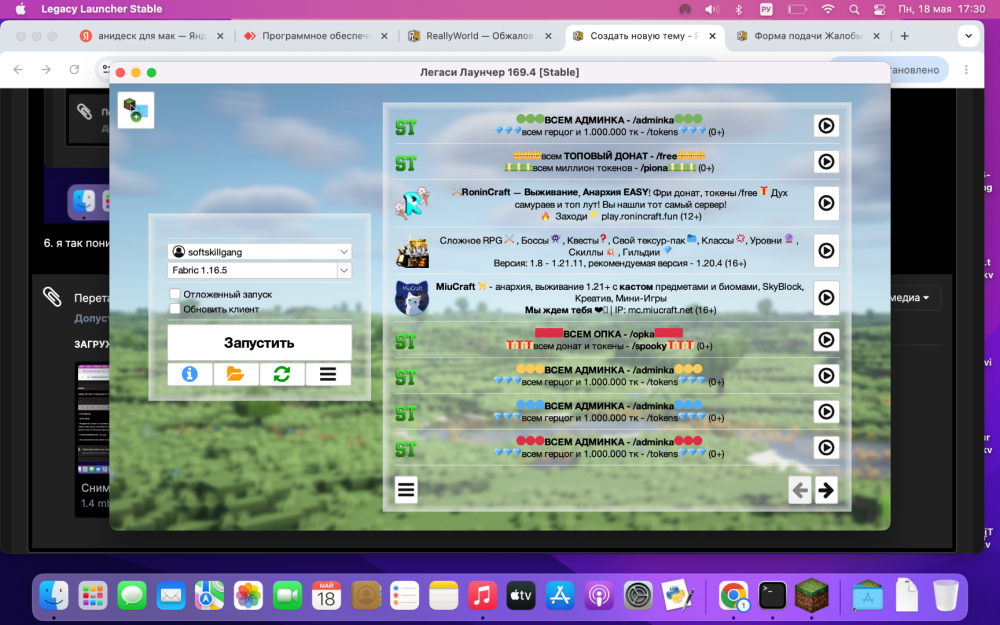The height and width of the screenshot is (625, 1000).
Task: Enable Отложенный запуск checkbox
Action: click(x=175, y=294)
